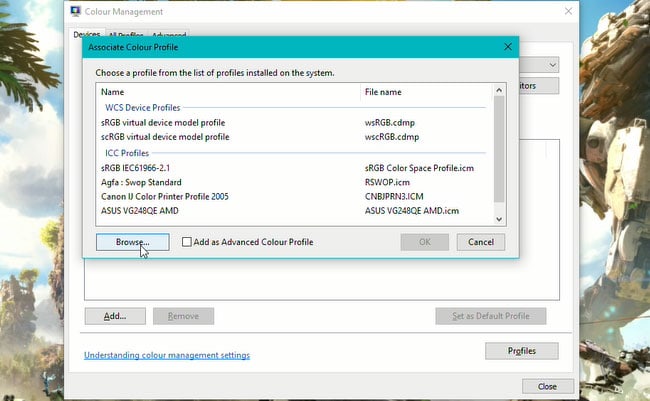
Task: Select sRGB IEC61966-2.1 profile
Action: pyautogui.click(x=135, y=168)
